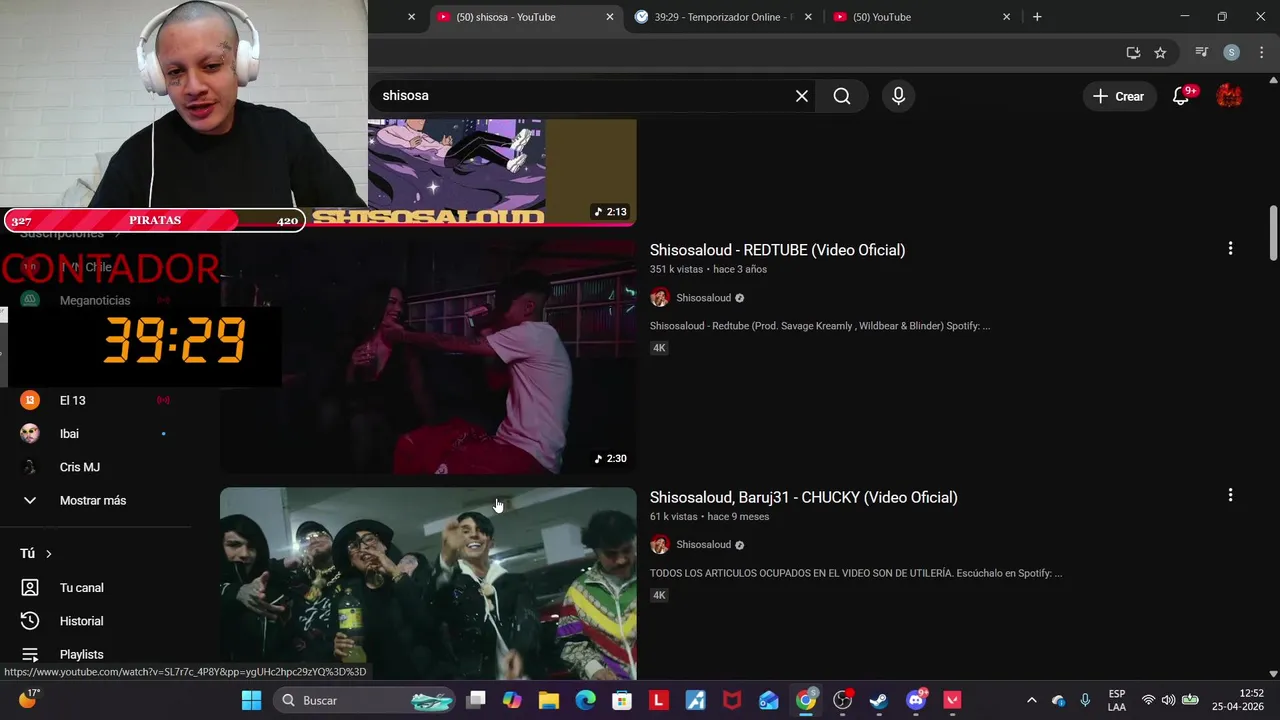Open Shisosaloud - REDTUBE (Video Oficial) title
The height and width of the screenshot is (720, 1280).
(777, 250)
